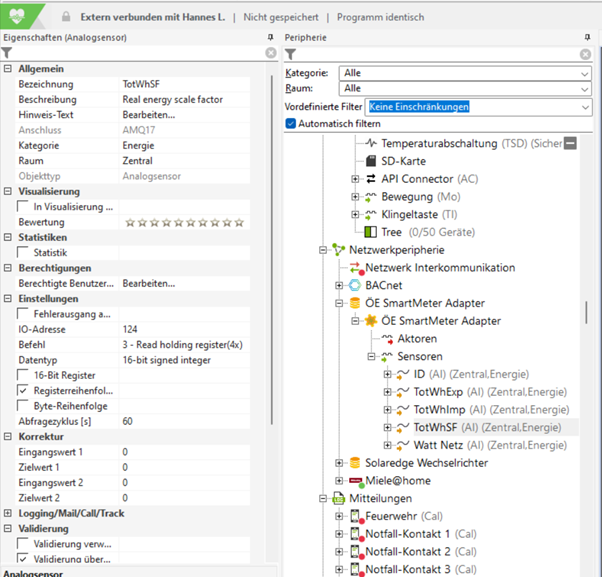Screen dimensions: 602x577
Task: Click the Bewegung sensor icon
Action: pos(370,197)
